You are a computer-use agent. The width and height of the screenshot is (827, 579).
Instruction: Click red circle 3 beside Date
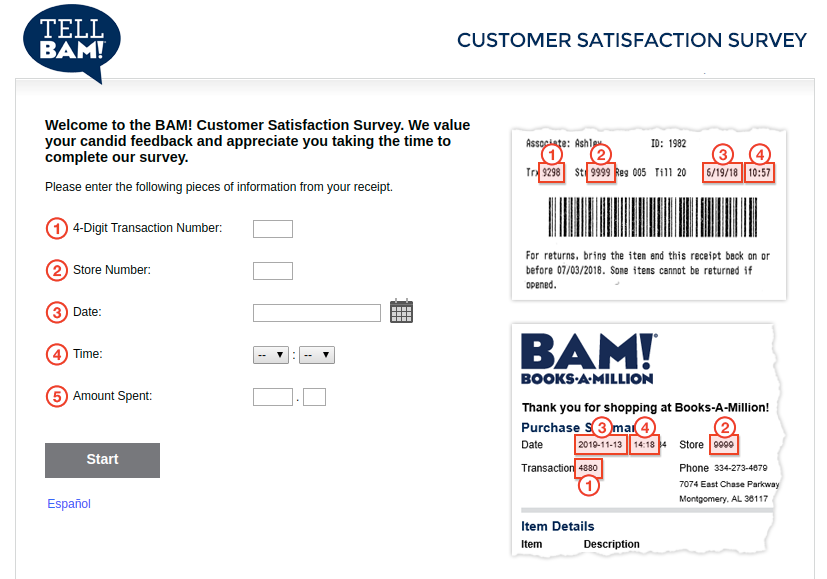coord(57,312)
